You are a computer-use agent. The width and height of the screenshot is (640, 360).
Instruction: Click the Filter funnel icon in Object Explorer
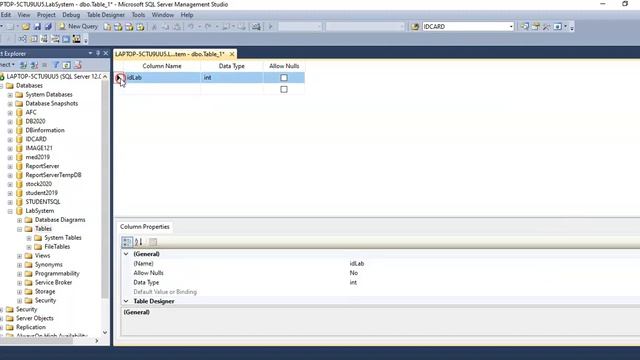56,65
